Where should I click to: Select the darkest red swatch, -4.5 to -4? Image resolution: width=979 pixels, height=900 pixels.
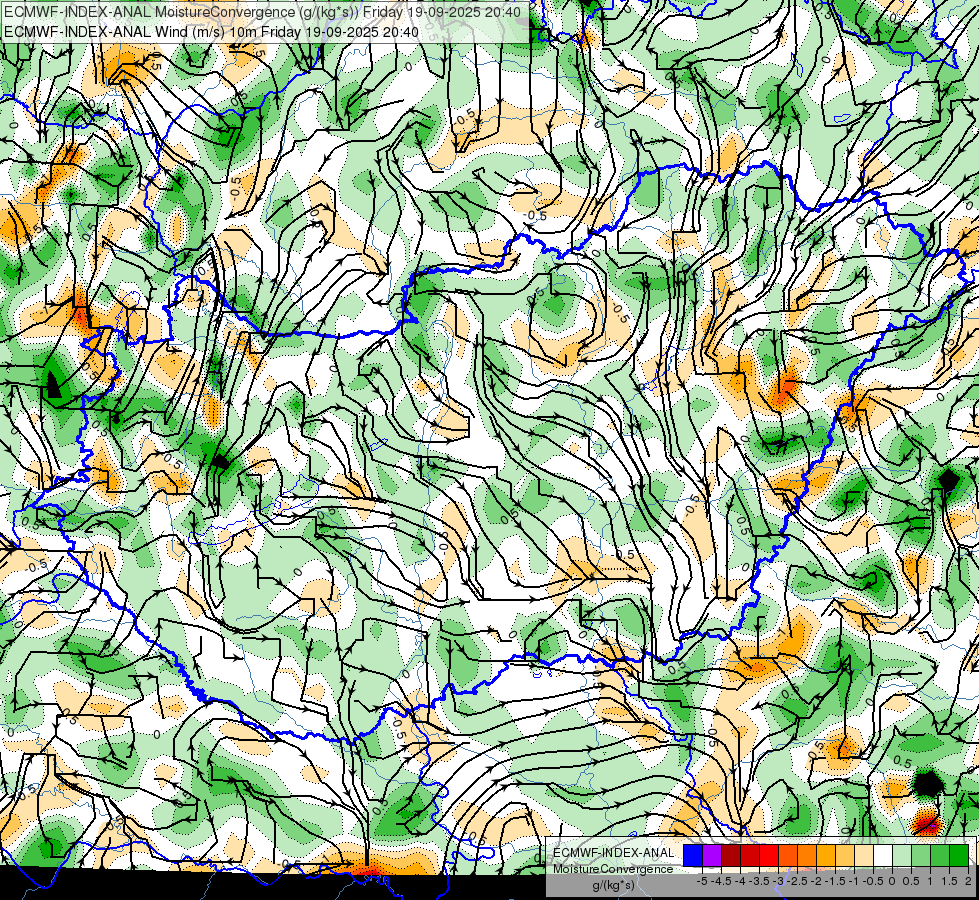[731, 855]
